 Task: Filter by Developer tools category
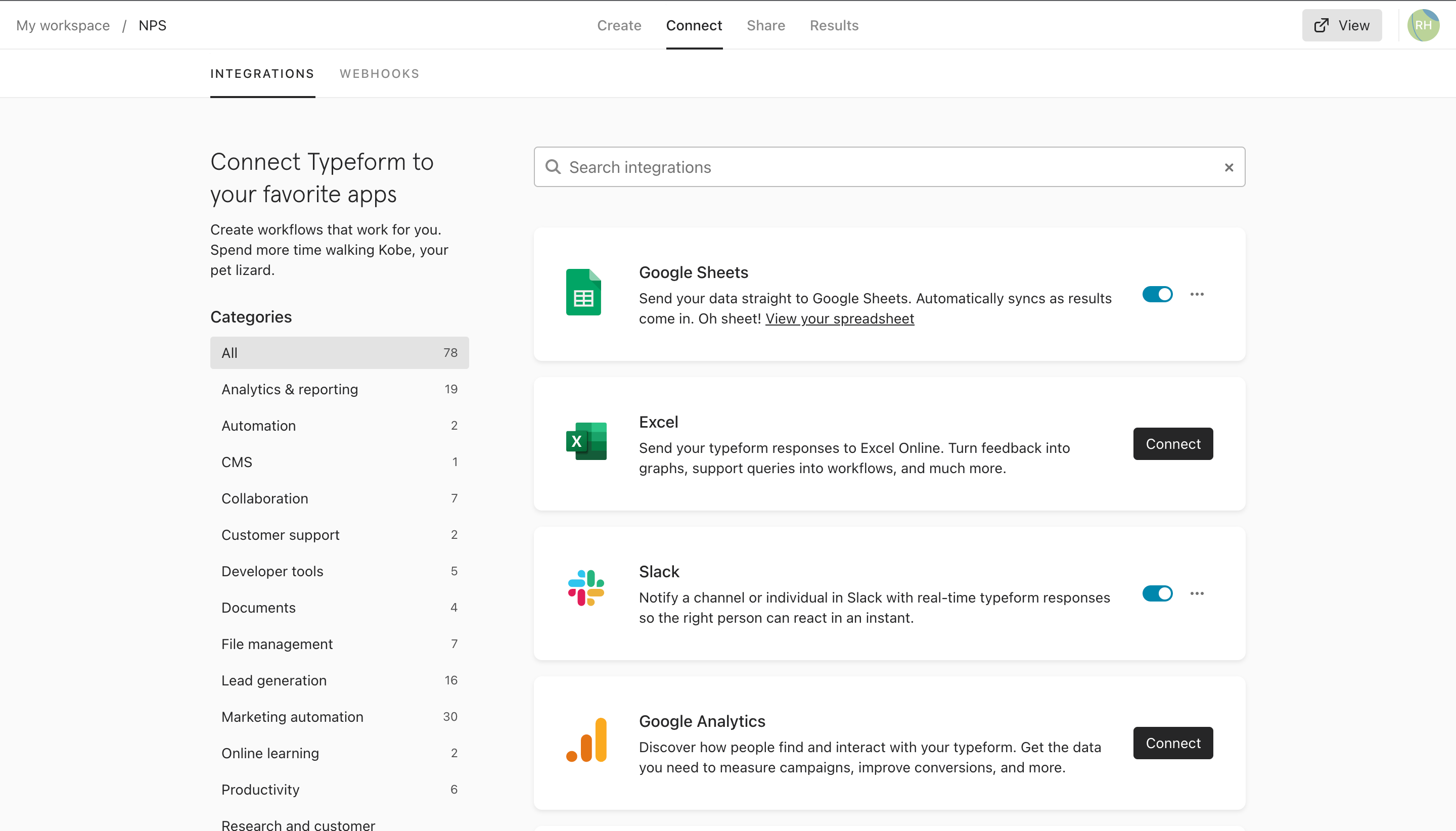pos(339,571)
